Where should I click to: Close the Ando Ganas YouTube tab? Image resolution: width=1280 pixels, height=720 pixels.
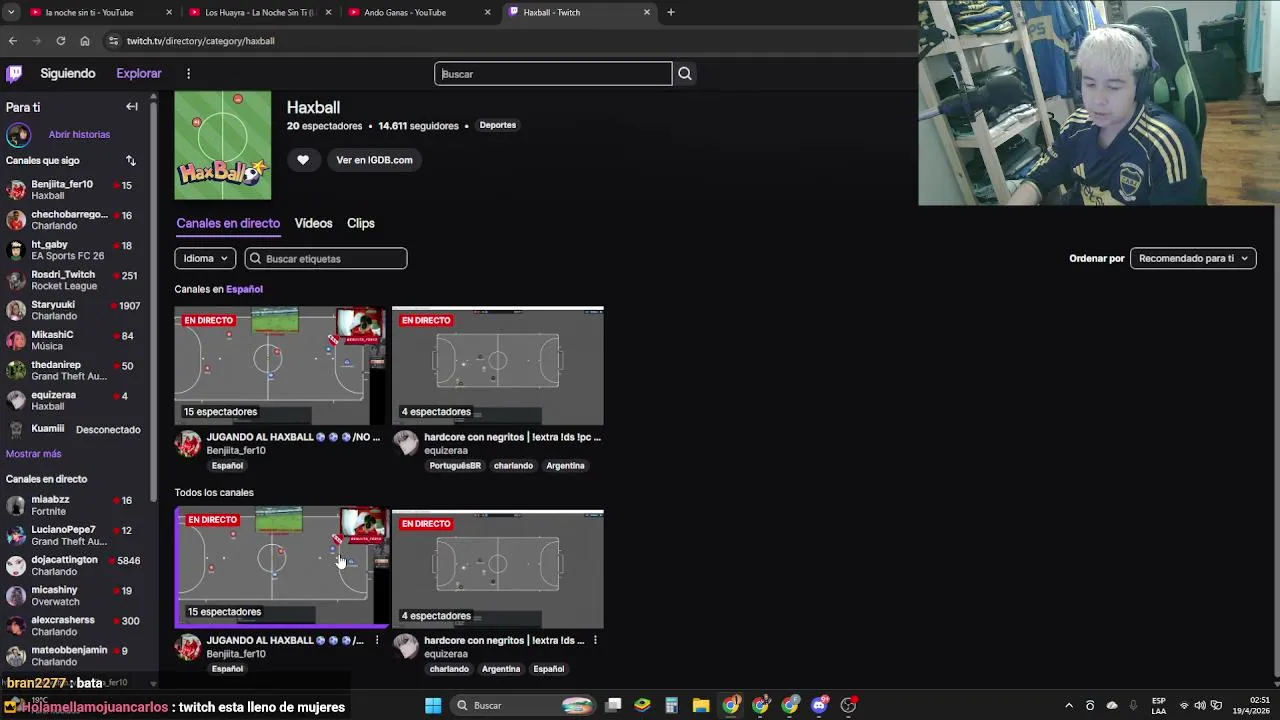pyautogui.click(x=488, y=12)
